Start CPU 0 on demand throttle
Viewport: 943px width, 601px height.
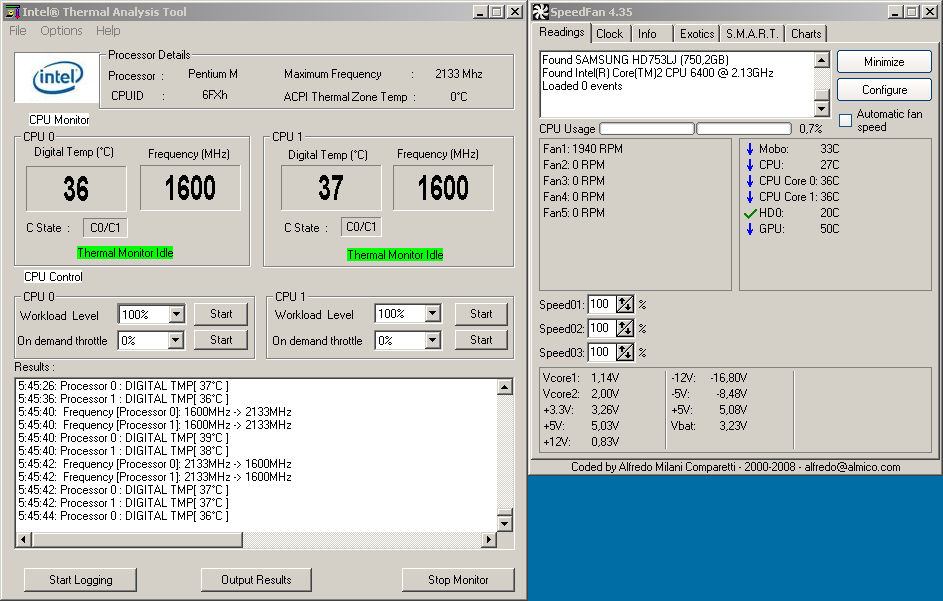click(x=221, y=340)
